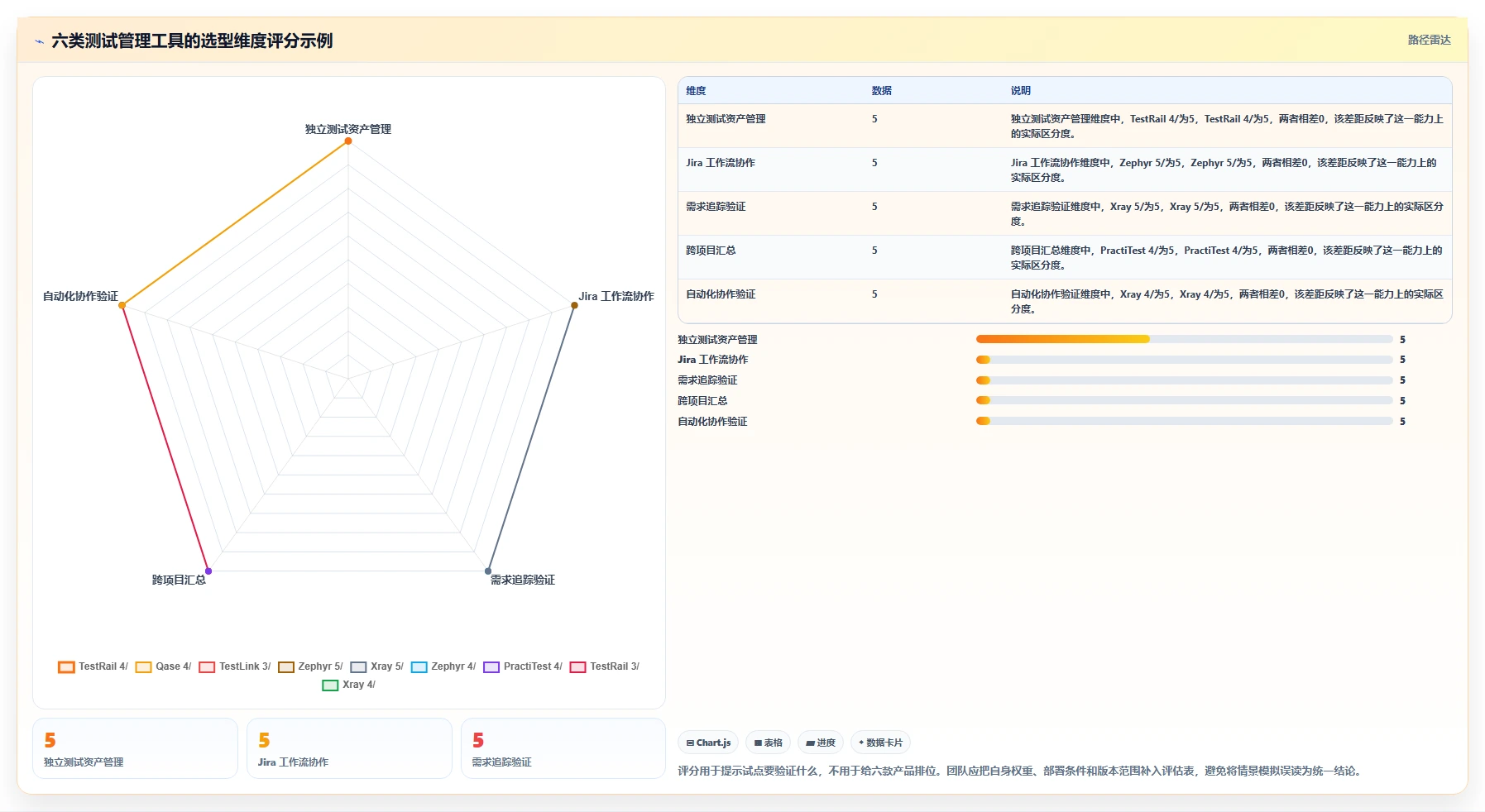Screen dimensions: 1485x812
Task: Click the 说明 column header
Action: coord(1021,91)
